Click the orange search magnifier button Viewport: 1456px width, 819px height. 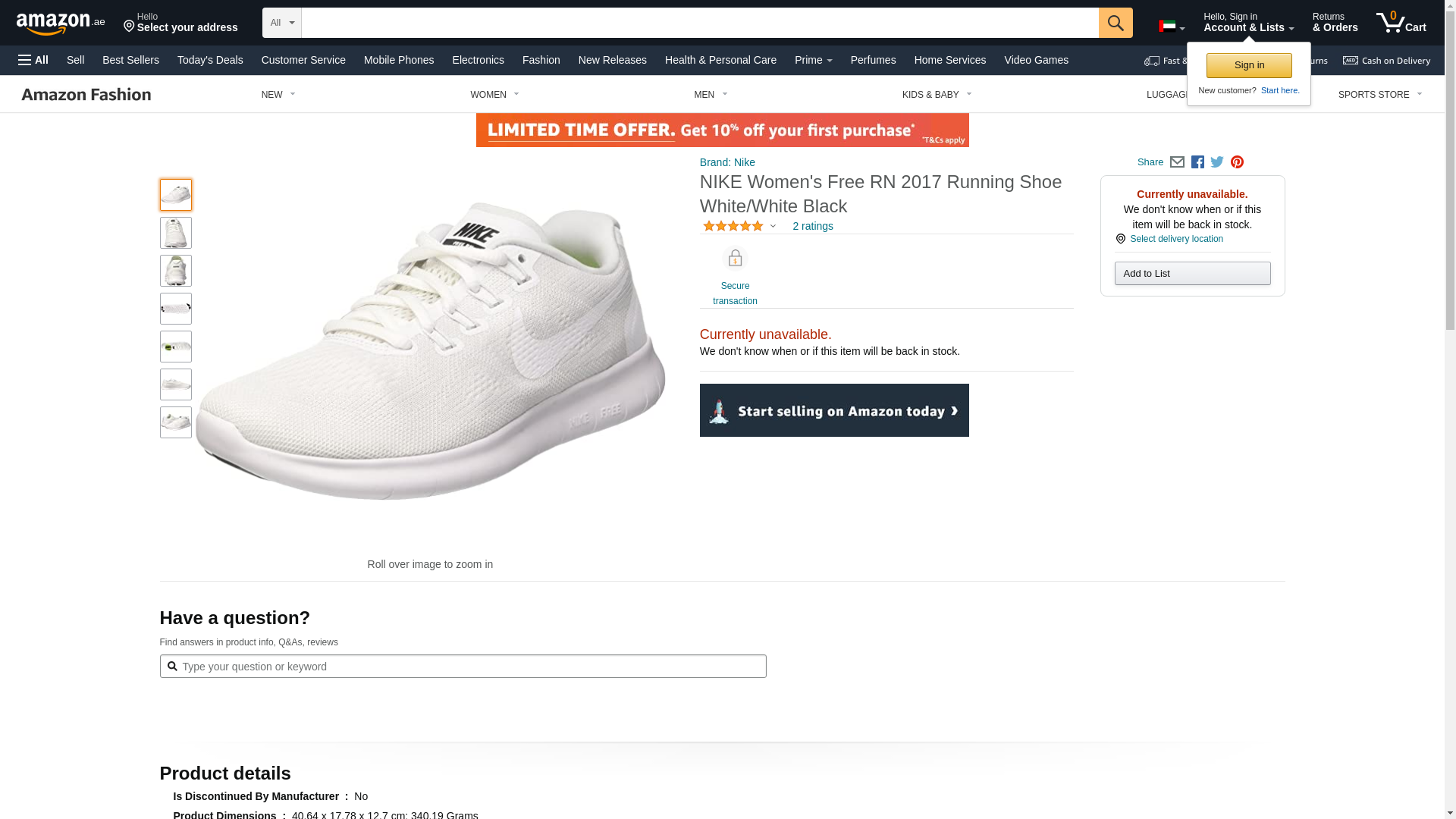[1115, 23]
